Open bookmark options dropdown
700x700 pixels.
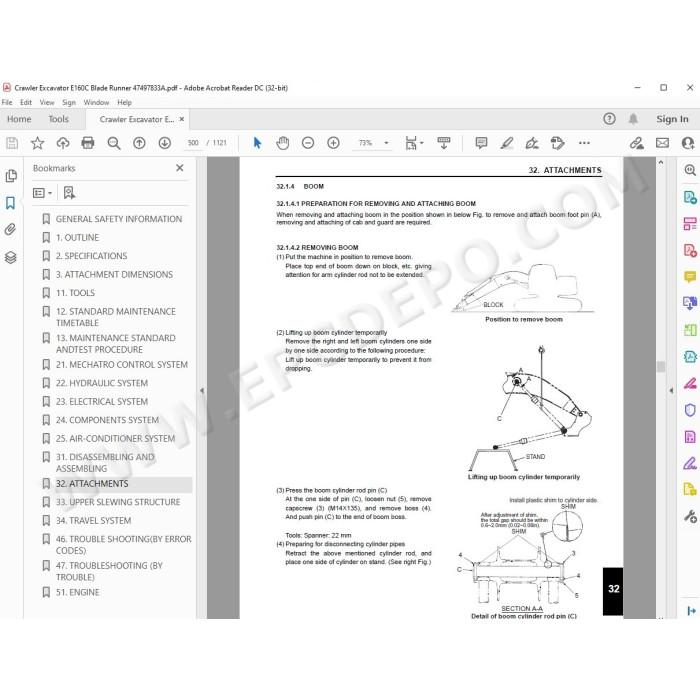click(x=43, y=193)
